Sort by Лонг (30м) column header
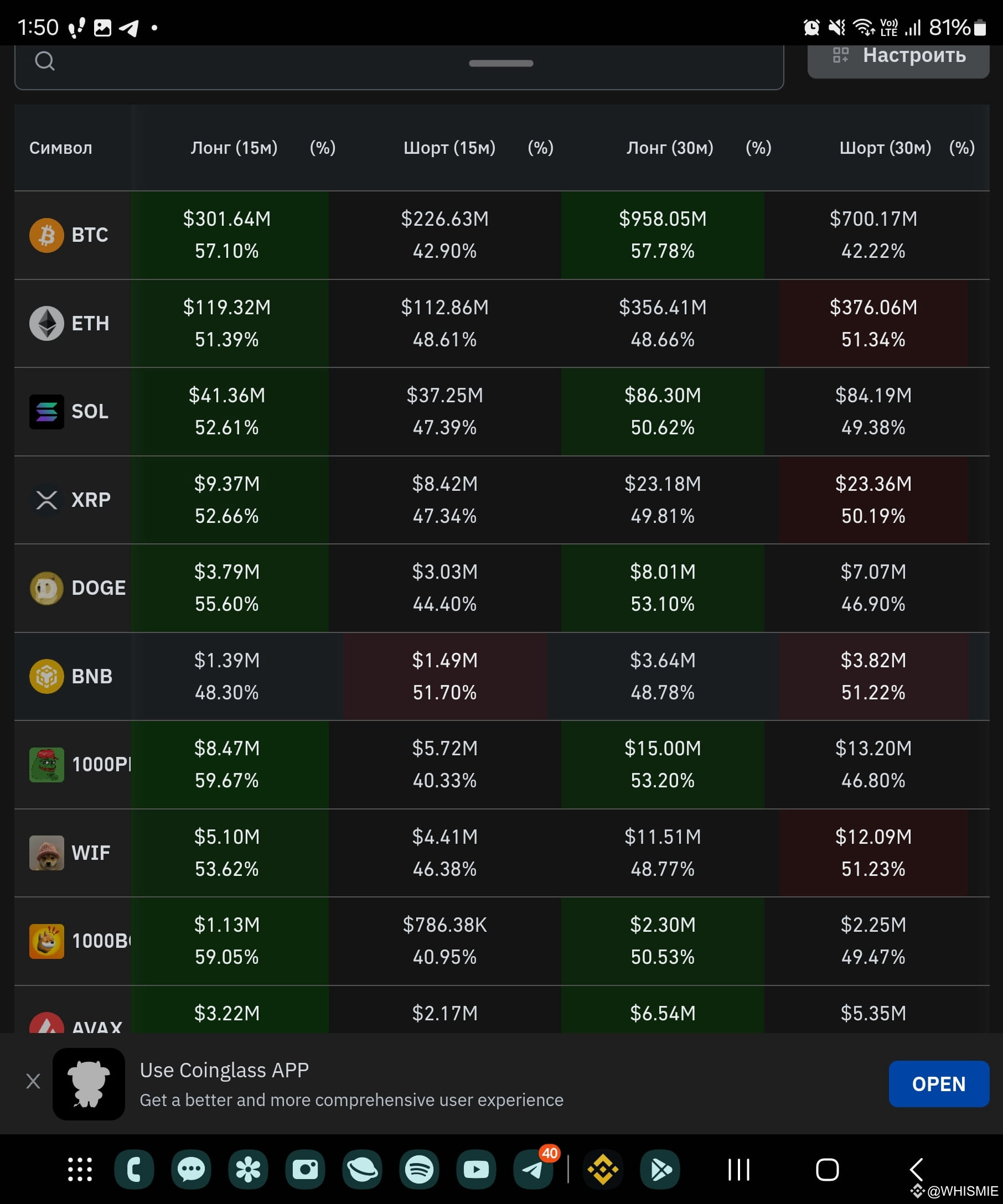The height and width of the screenshot is (1204, 1003). click(670, 148)
